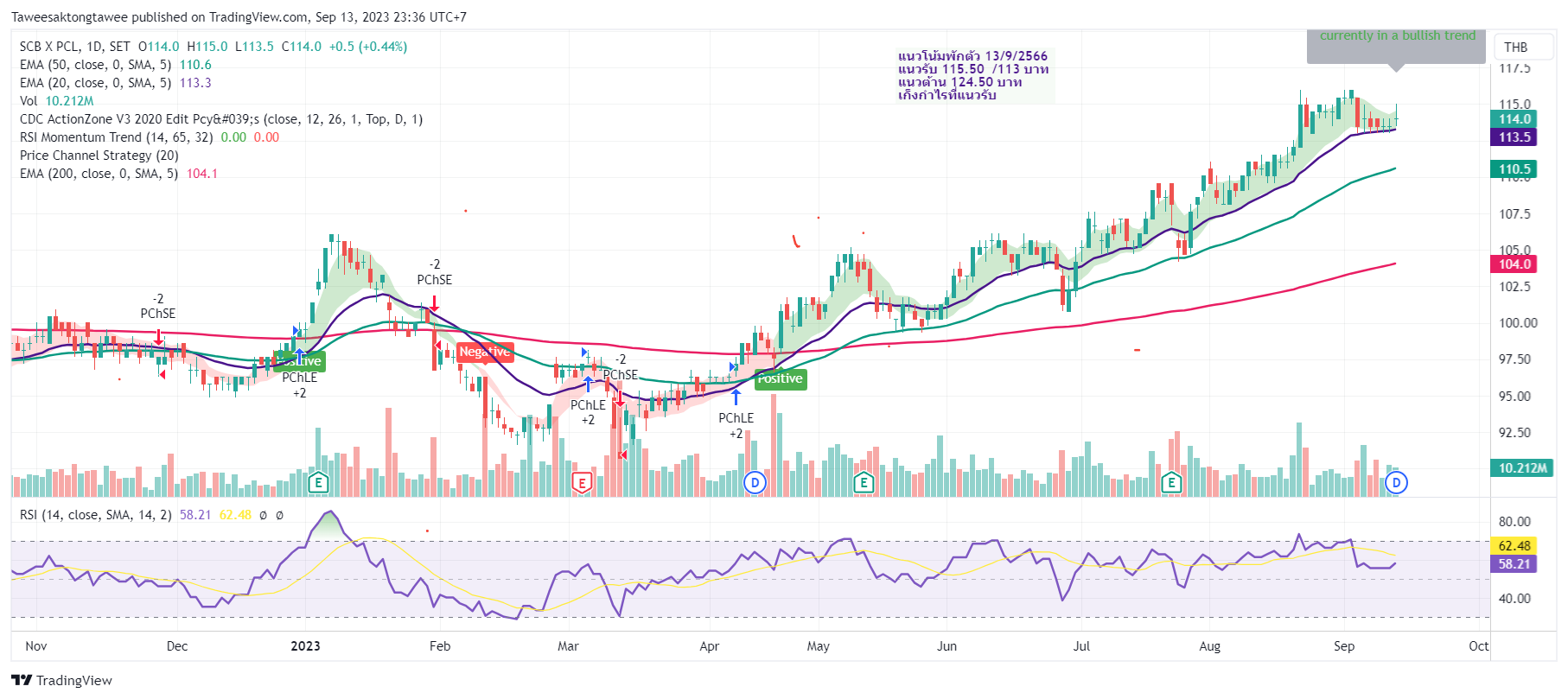Screen dimensions: 1568x699
Task: Select the EMA (50, close) indicator legend
Action: (x=116, y=65)
